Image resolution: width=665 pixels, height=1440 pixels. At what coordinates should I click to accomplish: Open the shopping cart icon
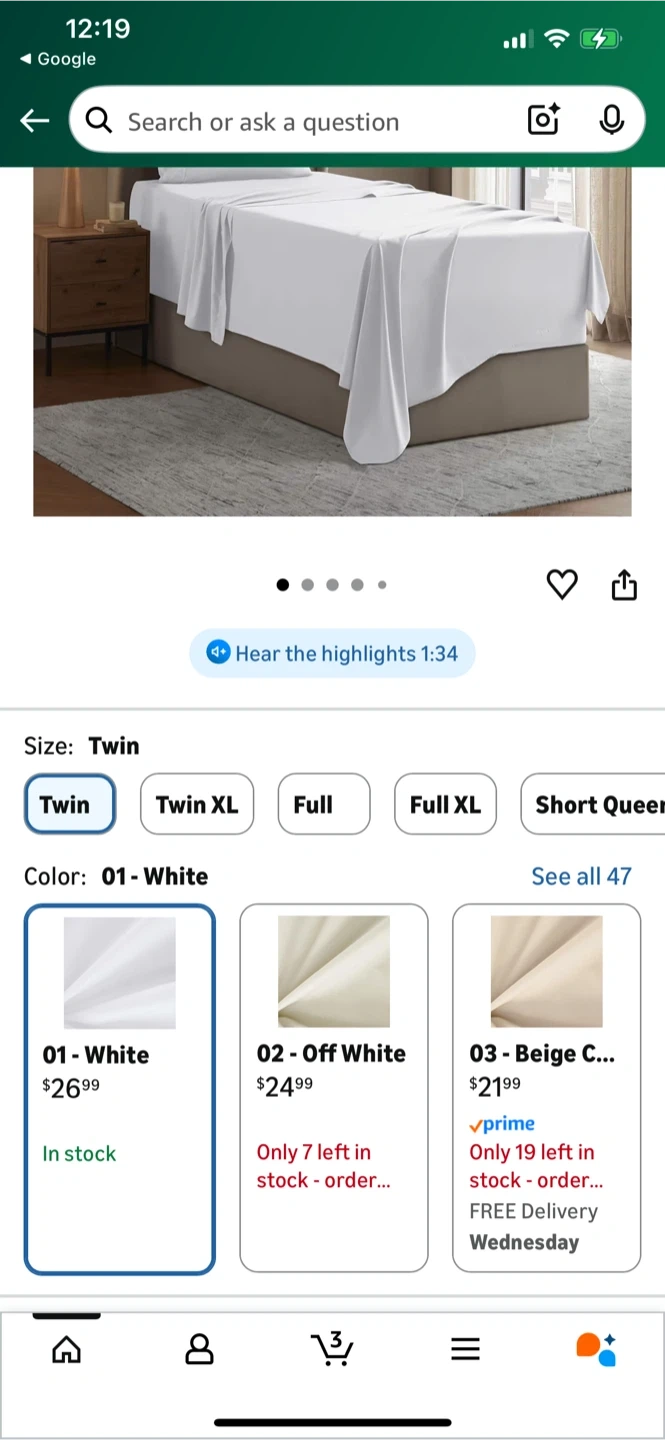coord(332,1348)
